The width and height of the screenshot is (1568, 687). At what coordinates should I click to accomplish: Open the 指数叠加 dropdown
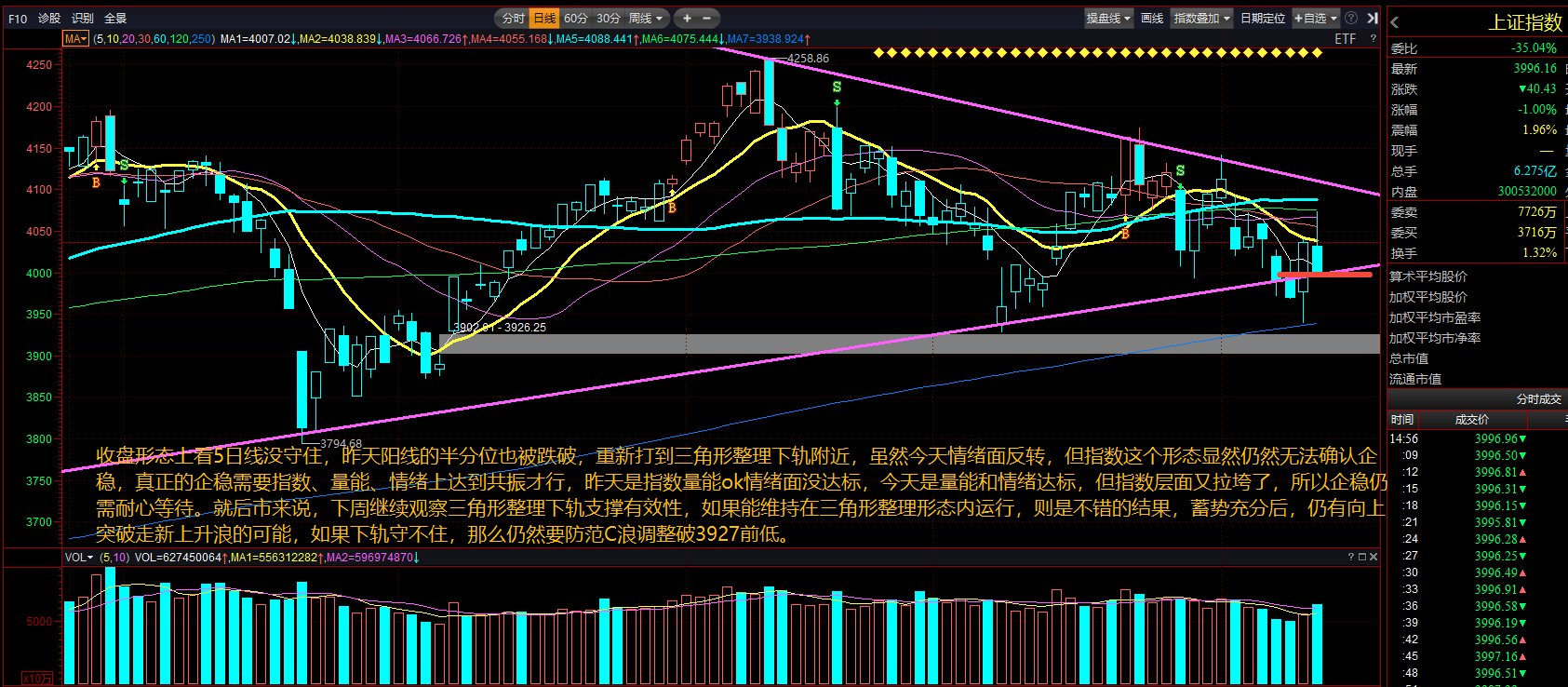coord(1201,18)
